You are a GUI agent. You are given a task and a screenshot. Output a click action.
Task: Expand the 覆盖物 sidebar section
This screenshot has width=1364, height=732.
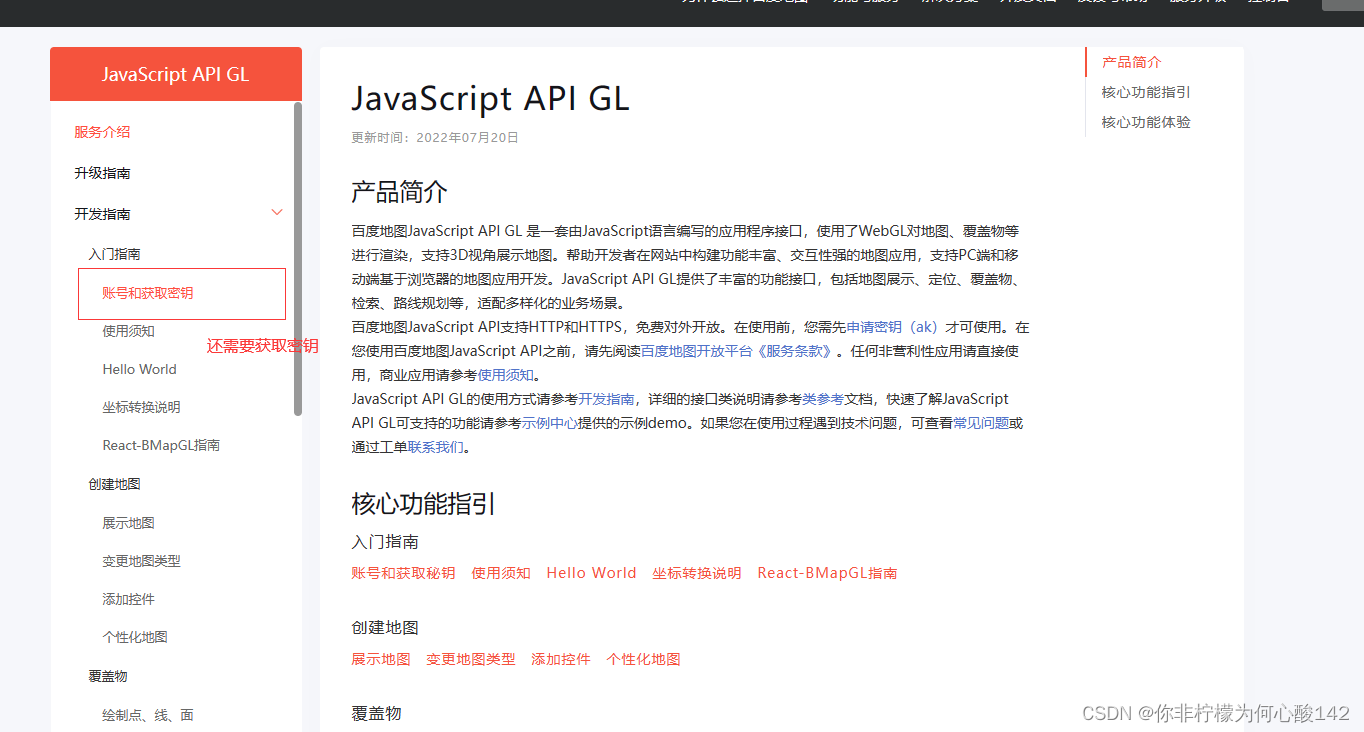(x=108, y=675)
